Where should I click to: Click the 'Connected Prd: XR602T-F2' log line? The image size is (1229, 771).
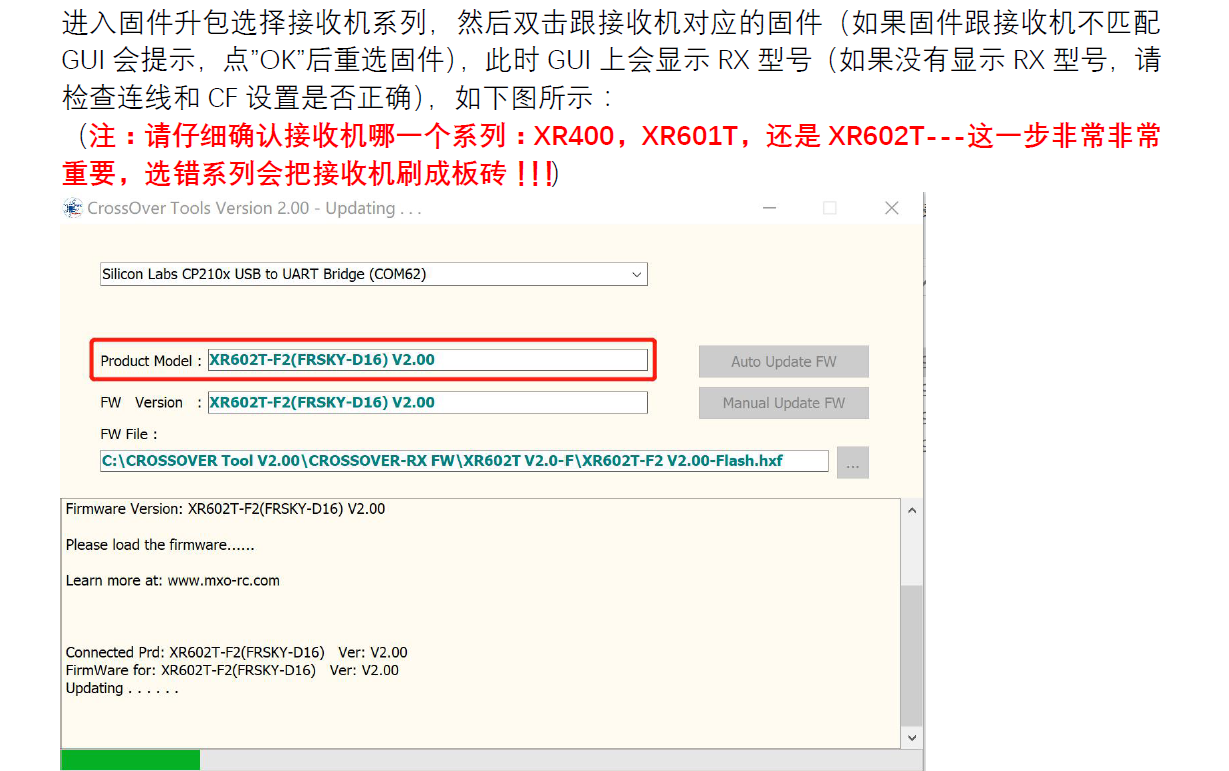coord(237,652)
